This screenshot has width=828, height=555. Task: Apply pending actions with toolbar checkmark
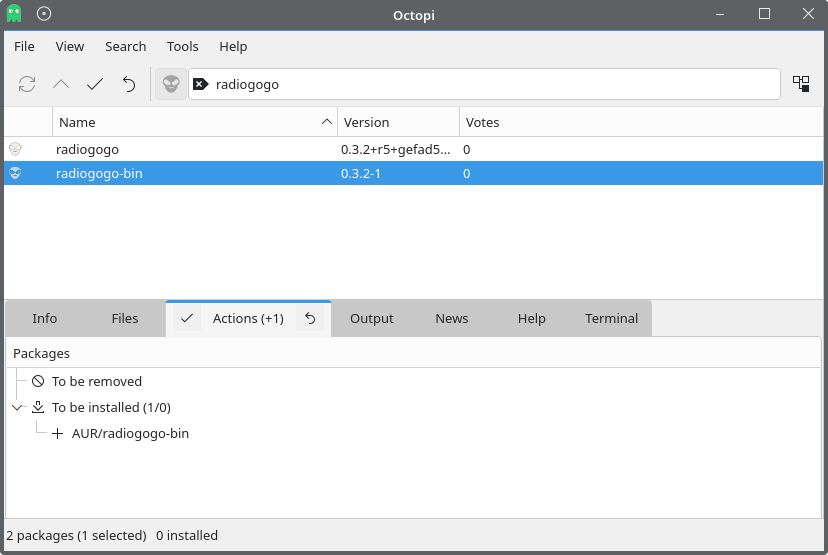[95, 84]
